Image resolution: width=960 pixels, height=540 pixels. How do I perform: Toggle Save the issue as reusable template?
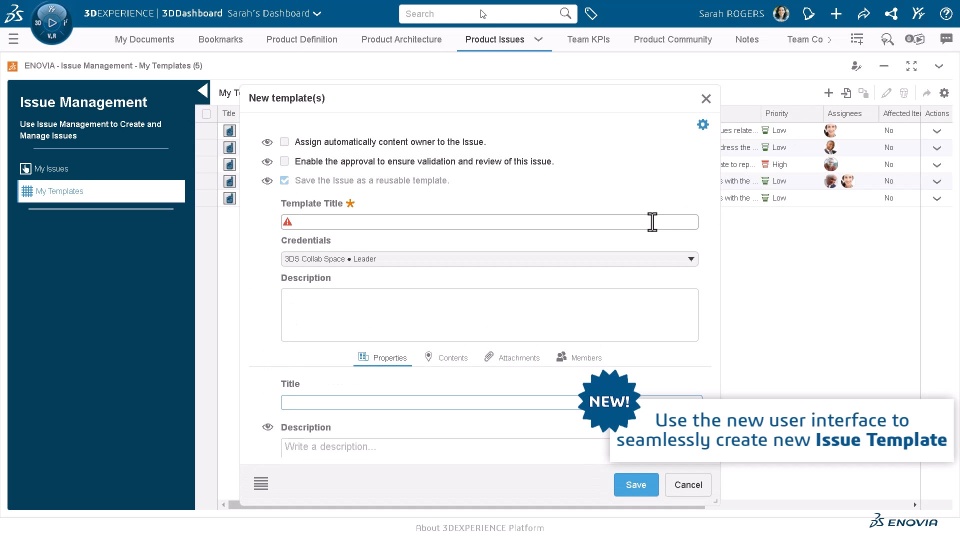(285, 181)
